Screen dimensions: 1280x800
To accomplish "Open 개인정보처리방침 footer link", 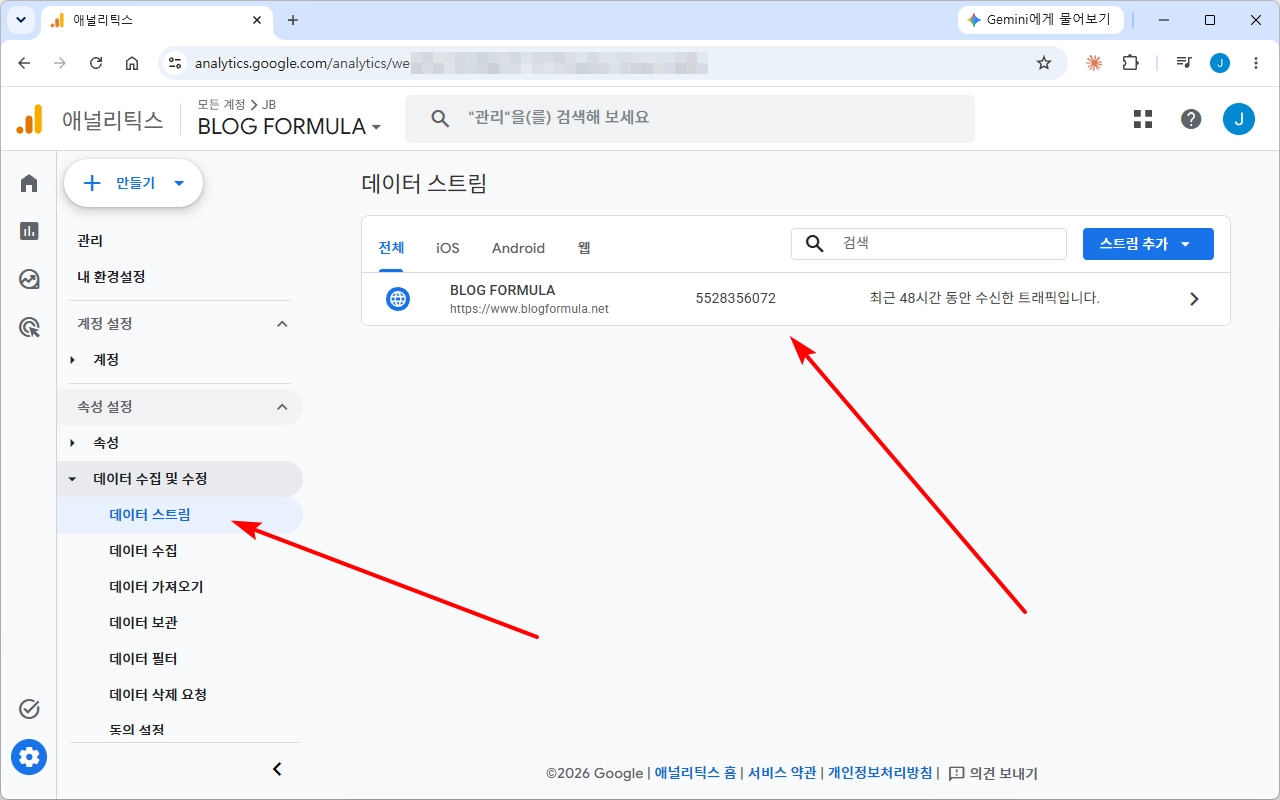I will pos(880,773).
